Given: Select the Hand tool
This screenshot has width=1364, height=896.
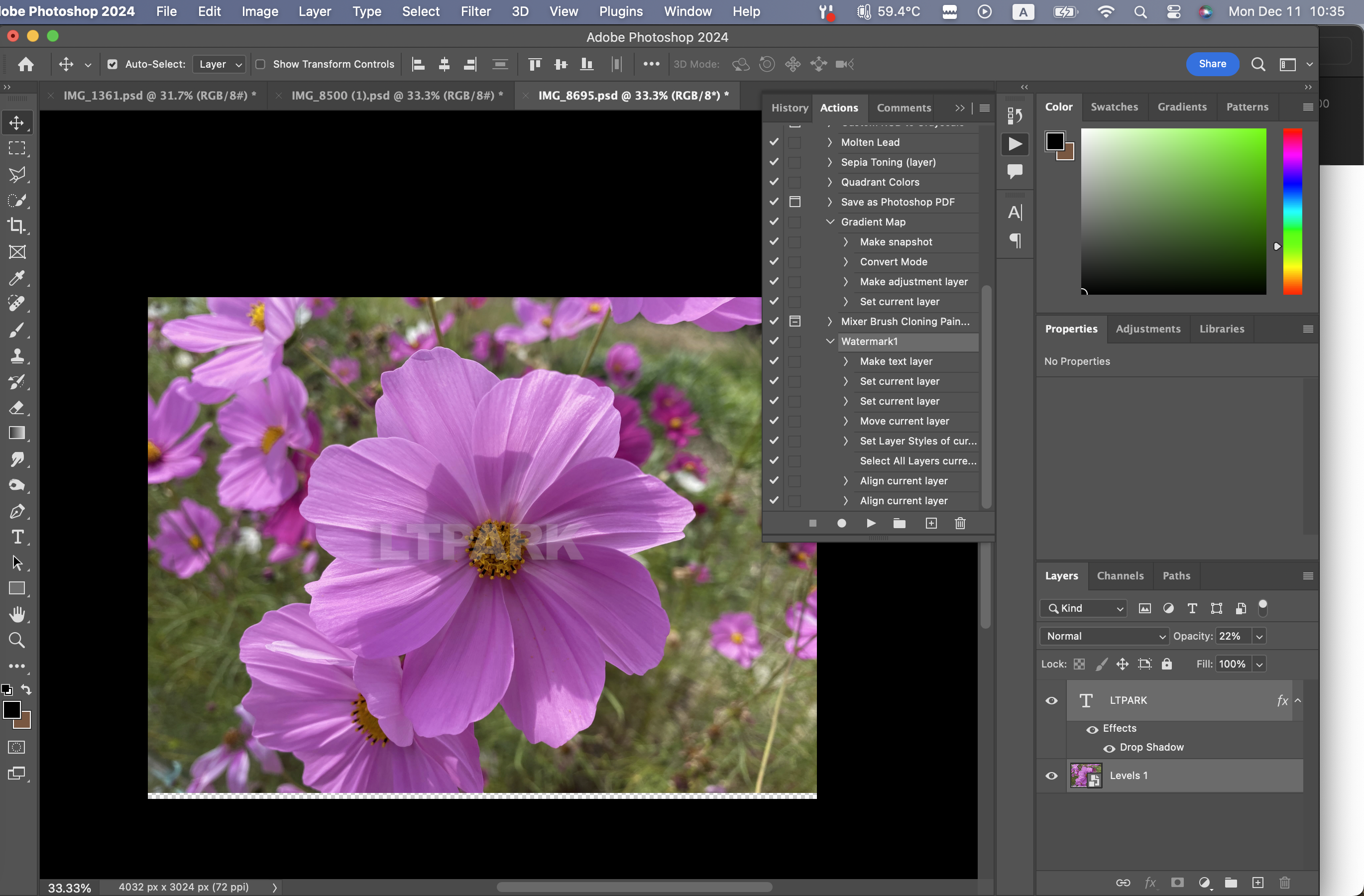Looking at the screenshot, I should point(16,615).
